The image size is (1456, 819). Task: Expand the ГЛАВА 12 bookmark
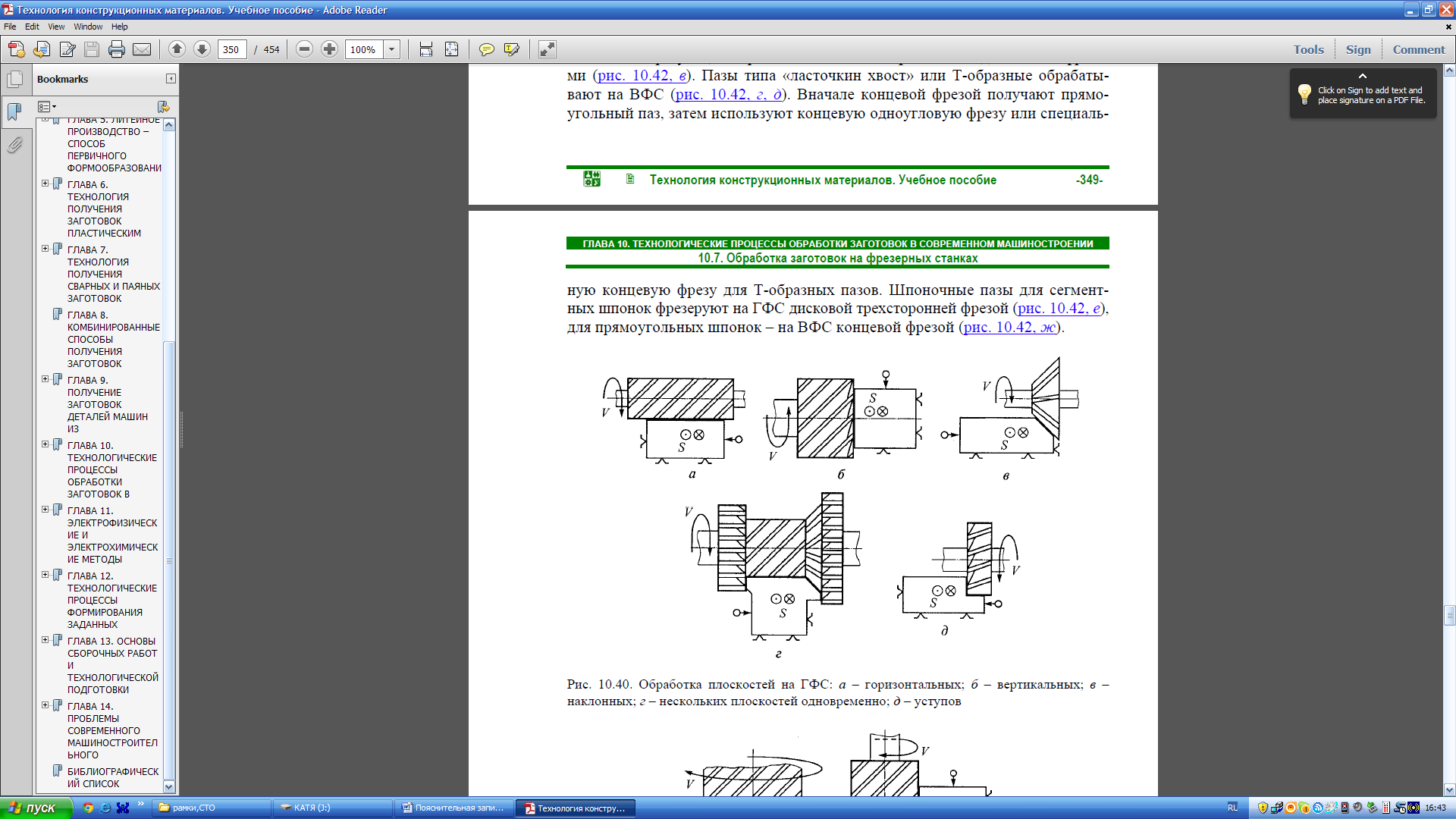click(45, 575)
